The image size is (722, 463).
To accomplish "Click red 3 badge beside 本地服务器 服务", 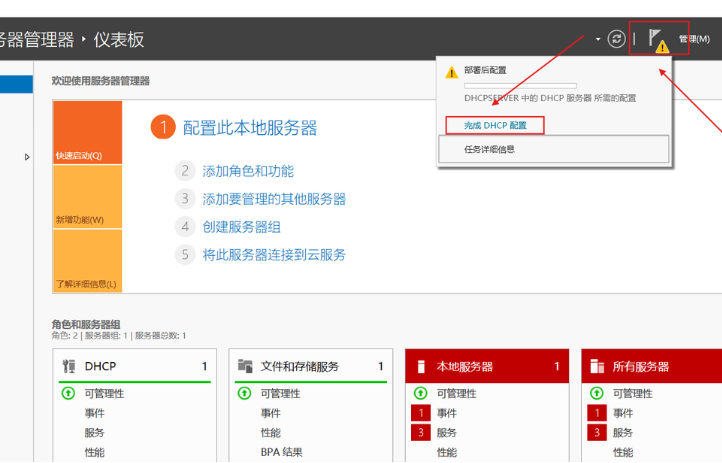I will pyautogui.click(x=421, y=433).
